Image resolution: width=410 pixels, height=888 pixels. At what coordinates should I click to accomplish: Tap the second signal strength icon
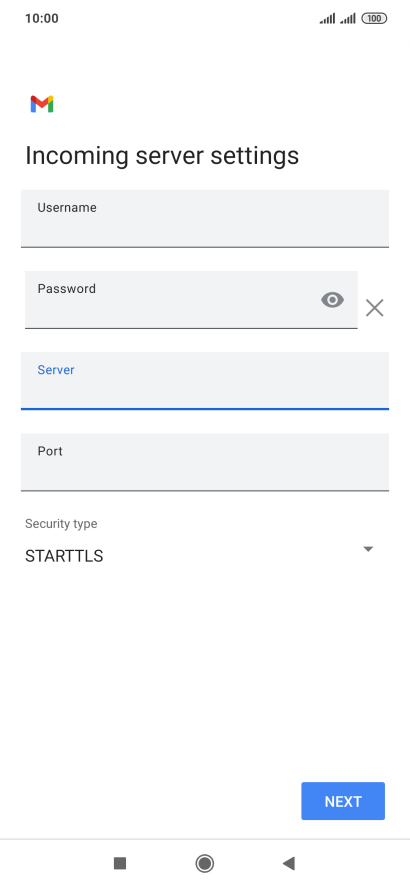[348, 19]
